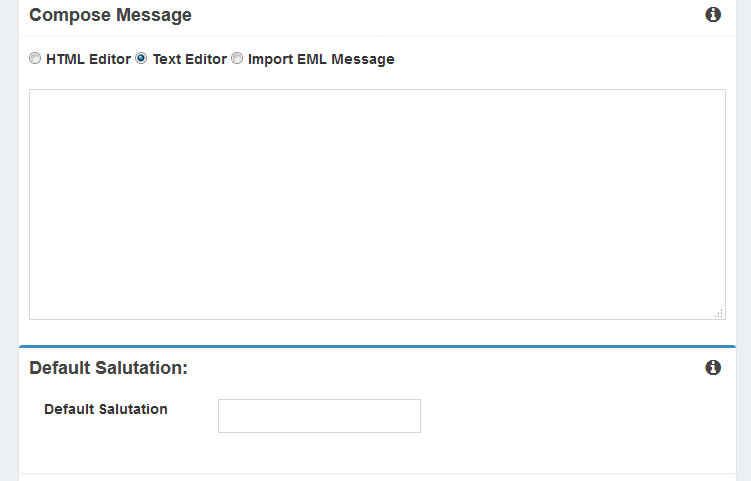This screenshot has height=481, width=751.
Task: Click the Text Editor label text
Action: [x=189, y=59]
